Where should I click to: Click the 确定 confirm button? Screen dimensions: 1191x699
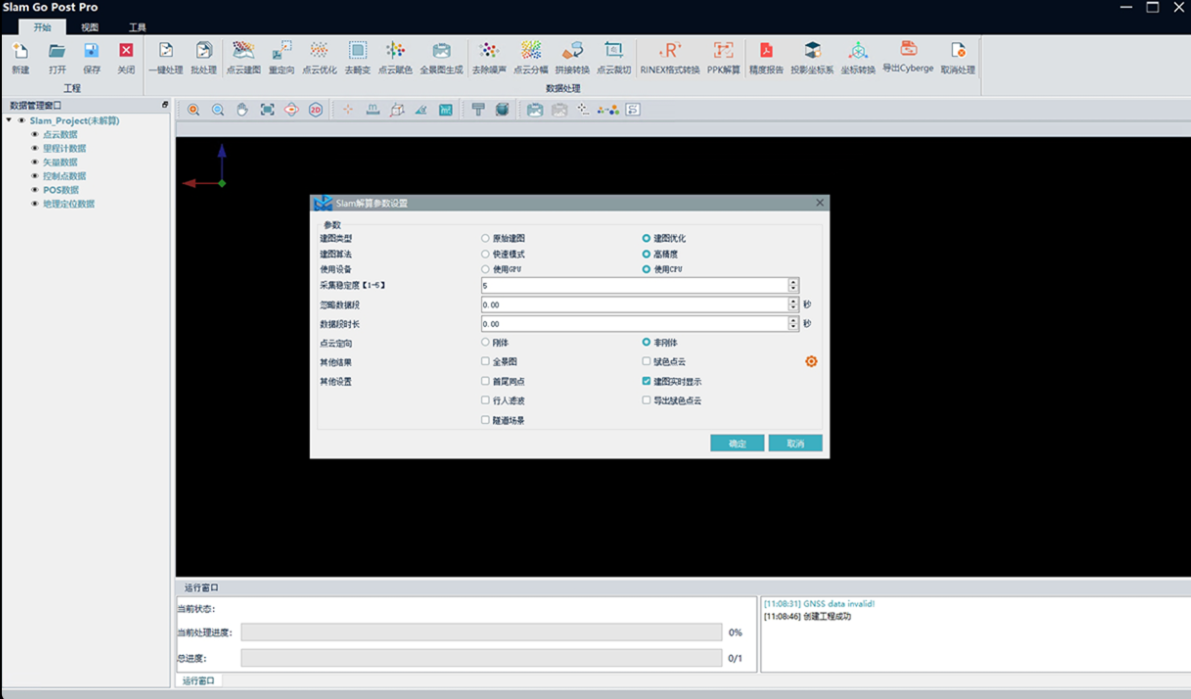pos(737,443)
